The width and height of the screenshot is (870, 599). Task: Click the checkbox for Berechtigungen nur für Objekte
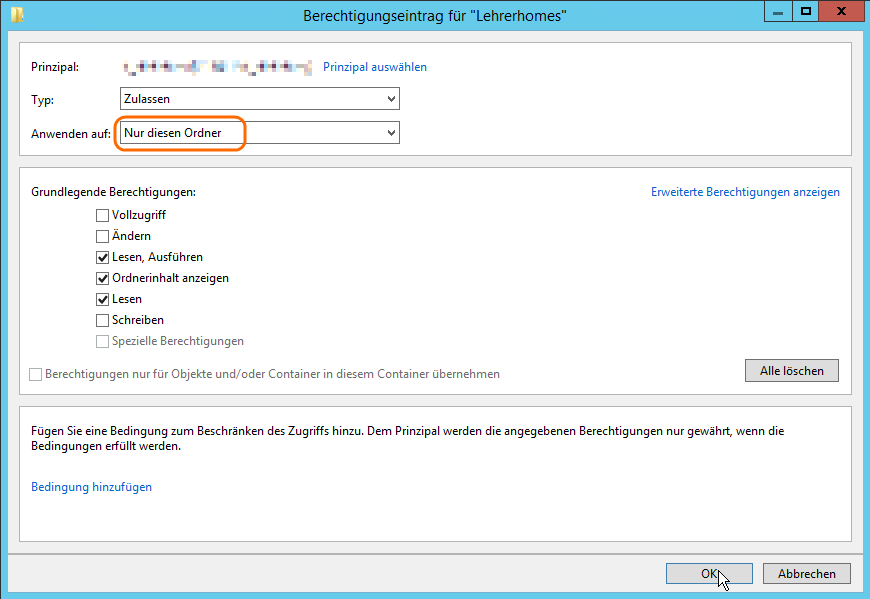(36, 374)
